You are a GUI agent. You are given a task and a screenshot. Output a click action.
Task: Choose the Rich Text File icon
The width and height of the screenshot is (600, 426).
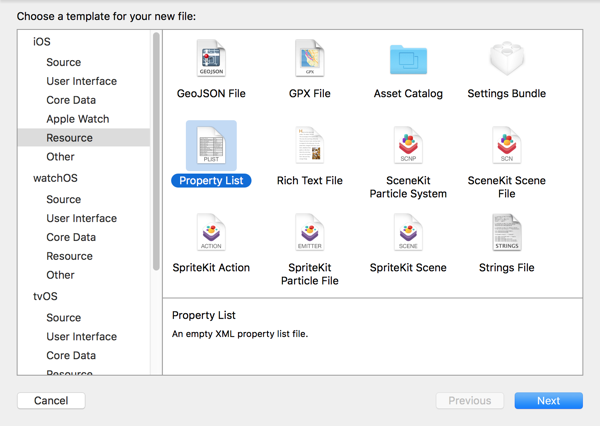(309, 147)
